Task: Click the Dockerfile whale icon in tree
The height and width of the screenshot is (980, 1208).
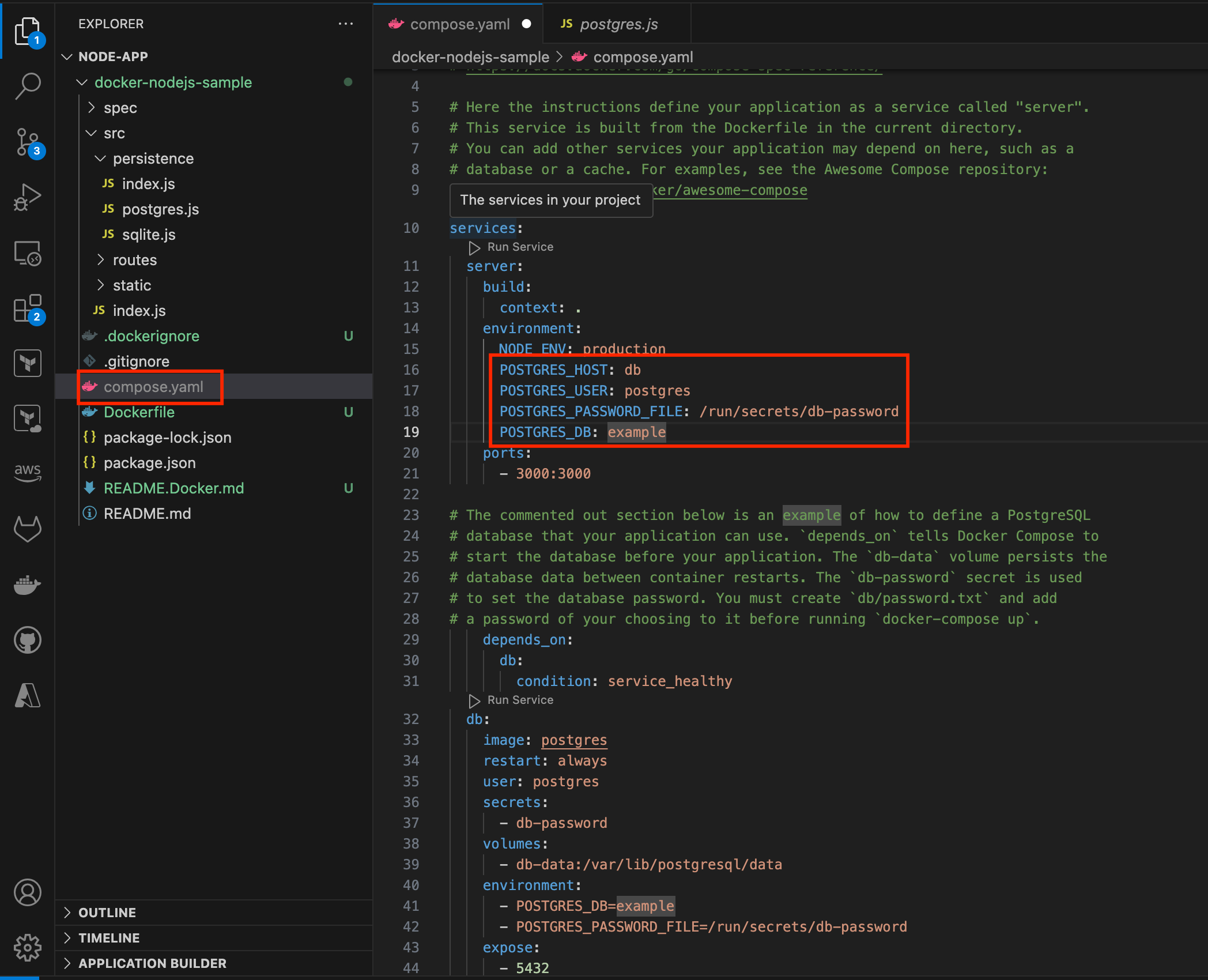Action: [x=89, y=412]
